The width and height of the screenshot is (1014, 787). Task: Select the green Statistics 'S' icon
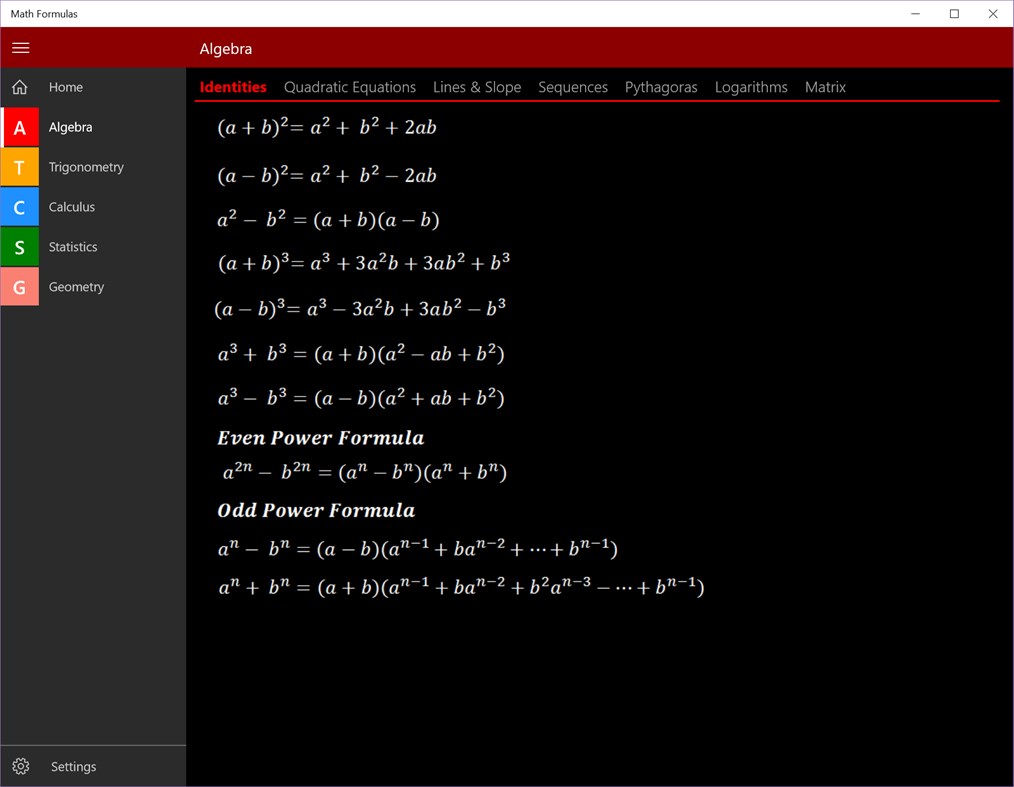pyautogui.click(x=20, y=247)
